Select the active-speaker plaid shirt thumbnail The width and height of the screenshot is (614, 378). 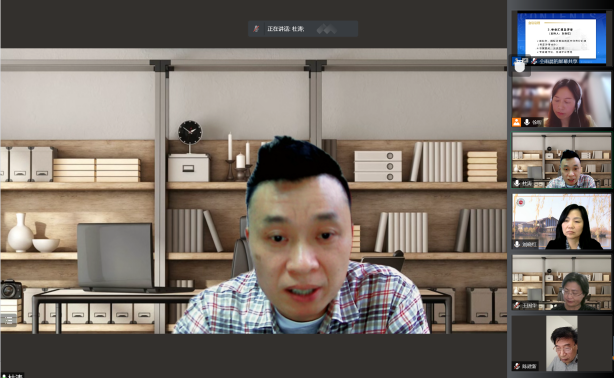(x=562, y=161)
